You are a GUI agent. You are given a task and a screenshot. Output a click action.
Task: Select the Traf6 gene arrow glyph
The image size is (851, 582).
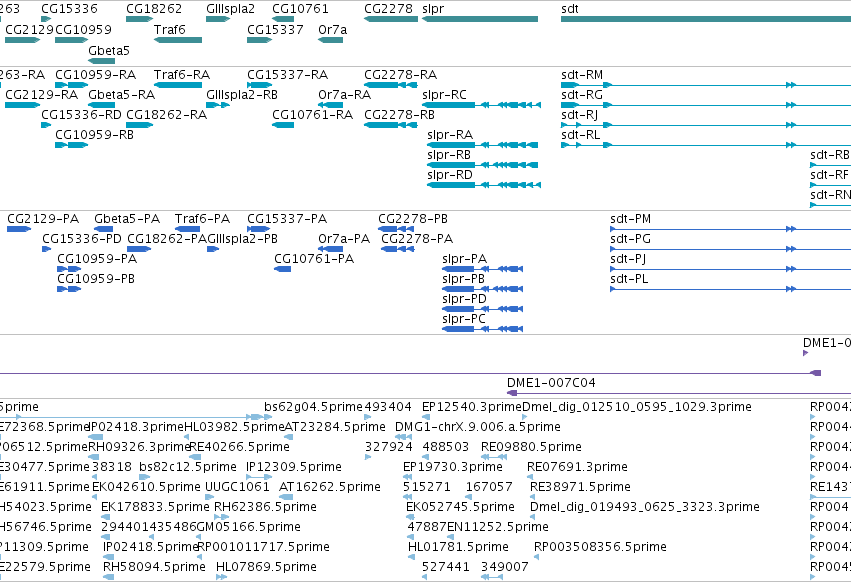(178, 40)
